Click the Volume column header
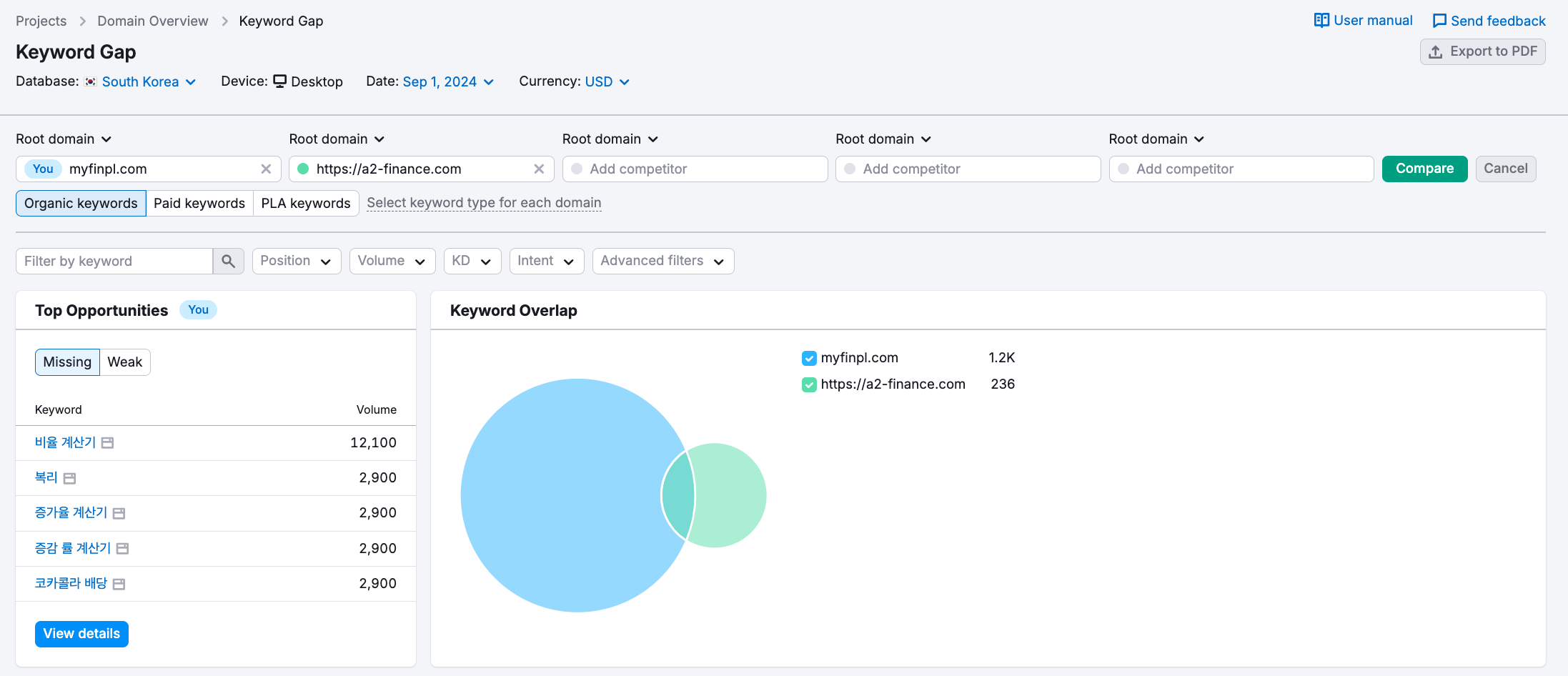 coord(377,410)
